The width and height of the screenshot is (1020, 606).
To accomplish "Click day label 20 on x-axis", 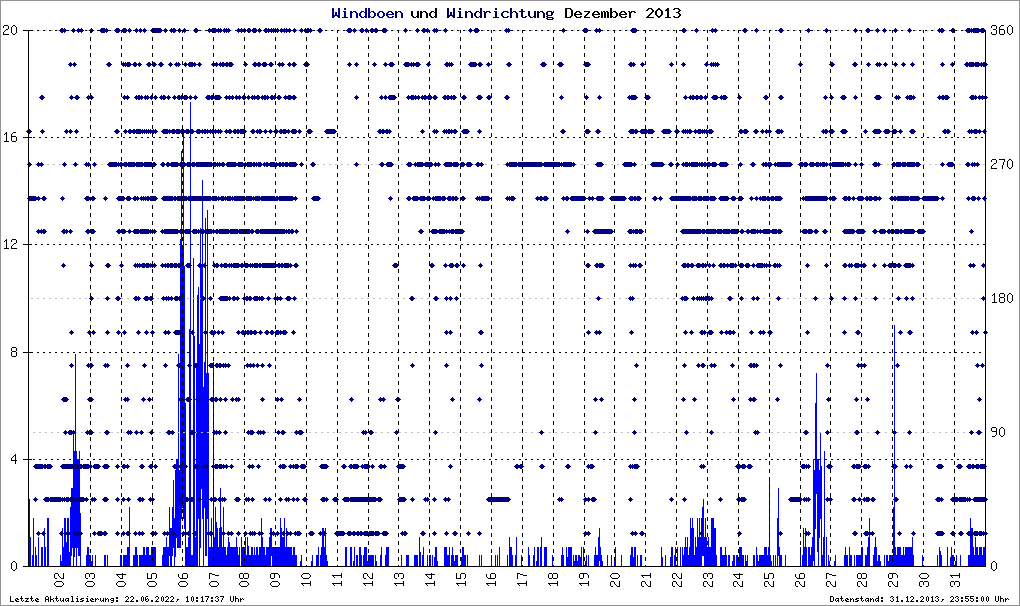I will coord(615,579).
